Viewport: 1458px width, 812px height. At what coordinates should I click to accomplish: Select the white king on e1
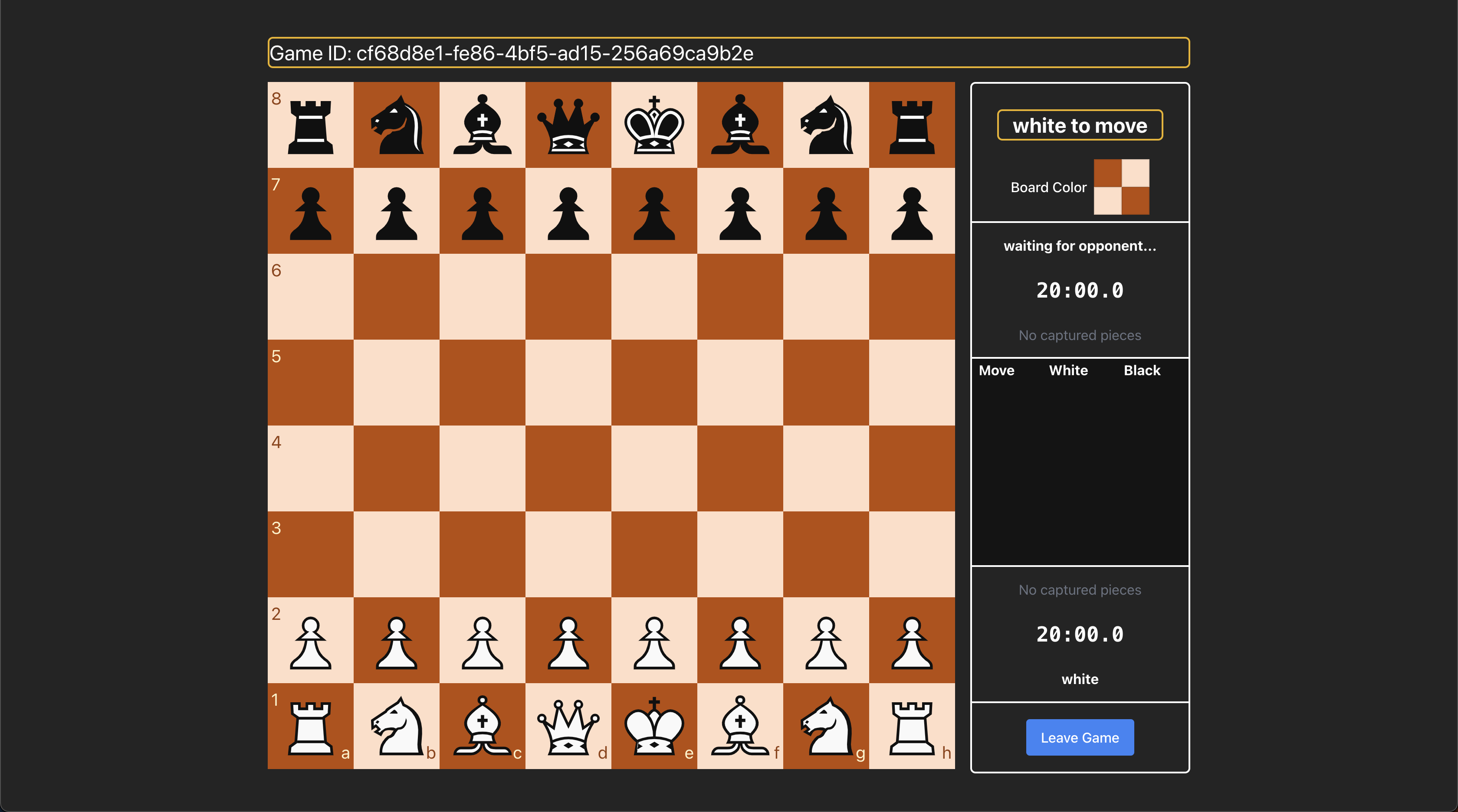click(655, 727)
